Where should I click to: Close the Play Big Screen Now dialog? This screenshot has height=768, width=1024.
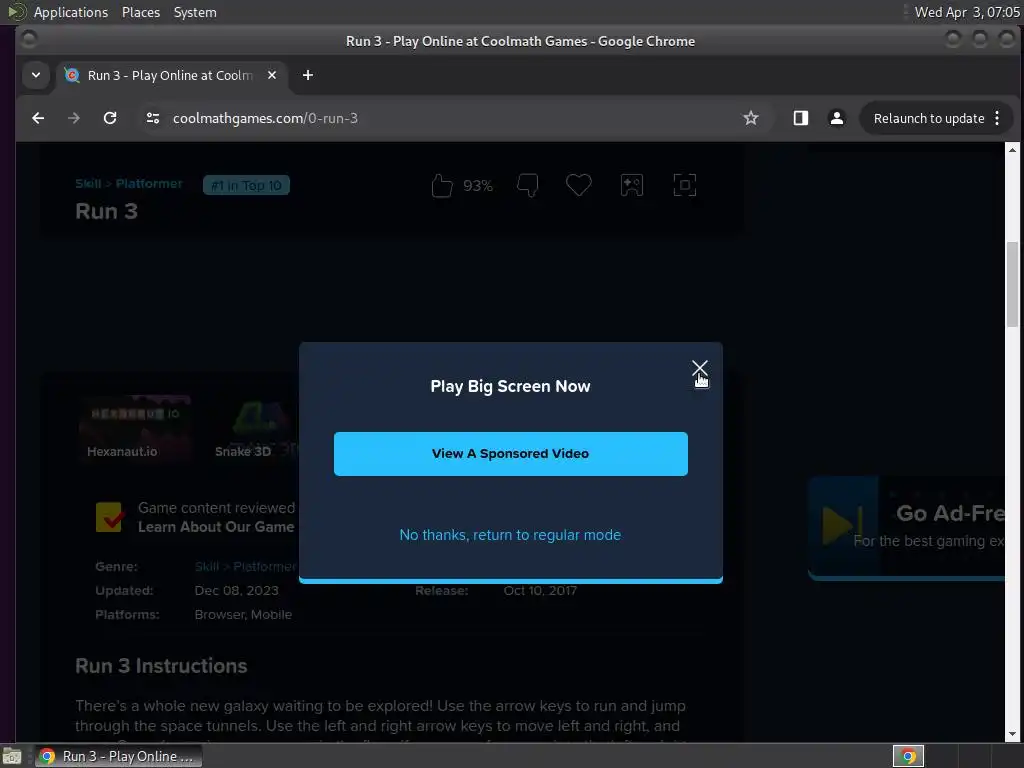click(x=699, y=368)
